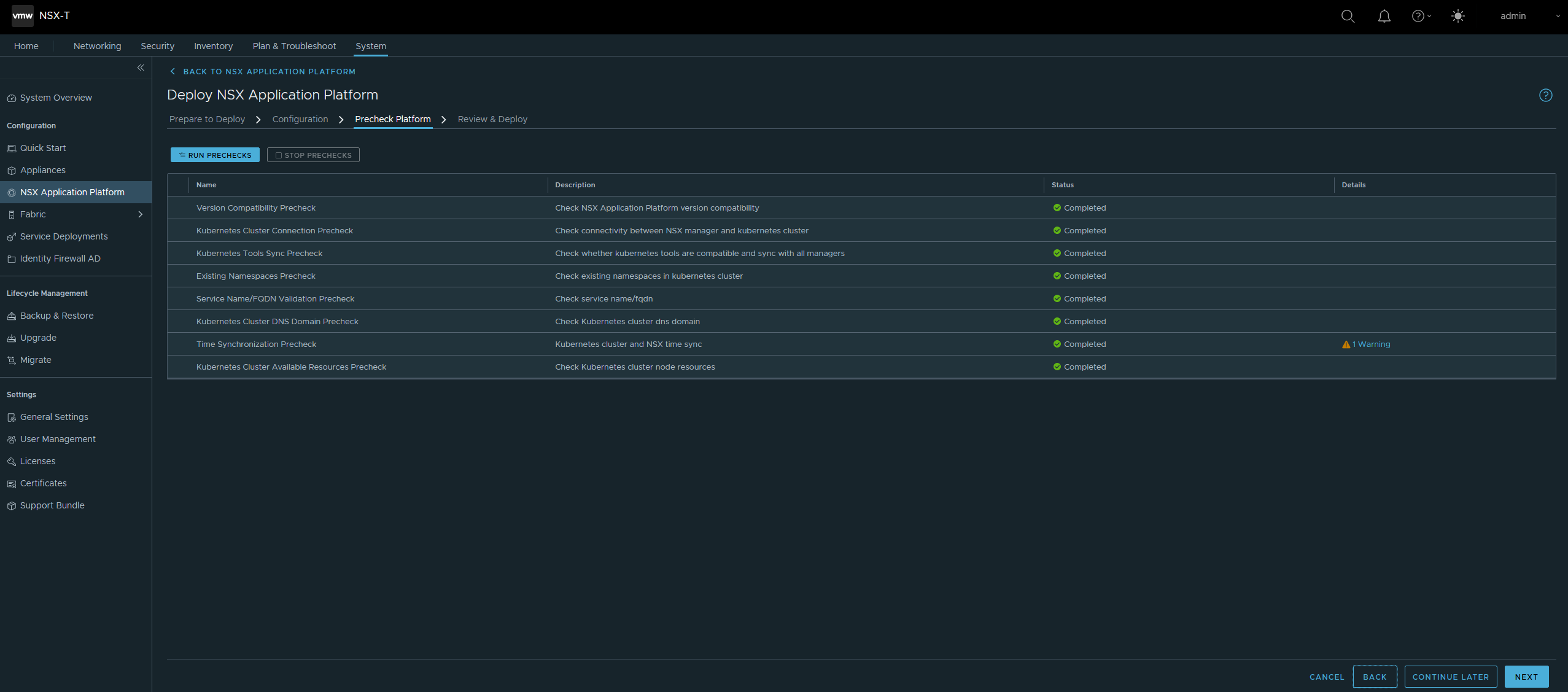Screen dimensions: 1568x692
Task: Select the System tab
Action: tap(371, 46)
